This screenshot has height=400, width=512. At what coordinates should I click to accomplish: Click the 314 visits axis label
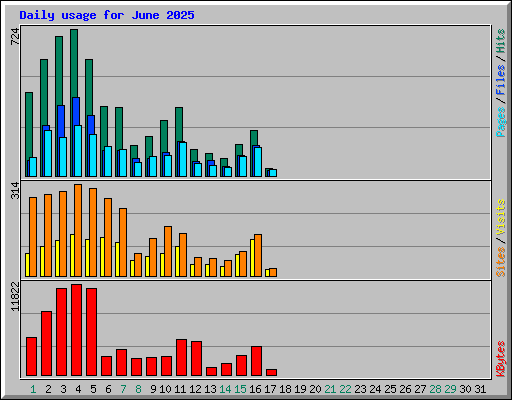15,190
